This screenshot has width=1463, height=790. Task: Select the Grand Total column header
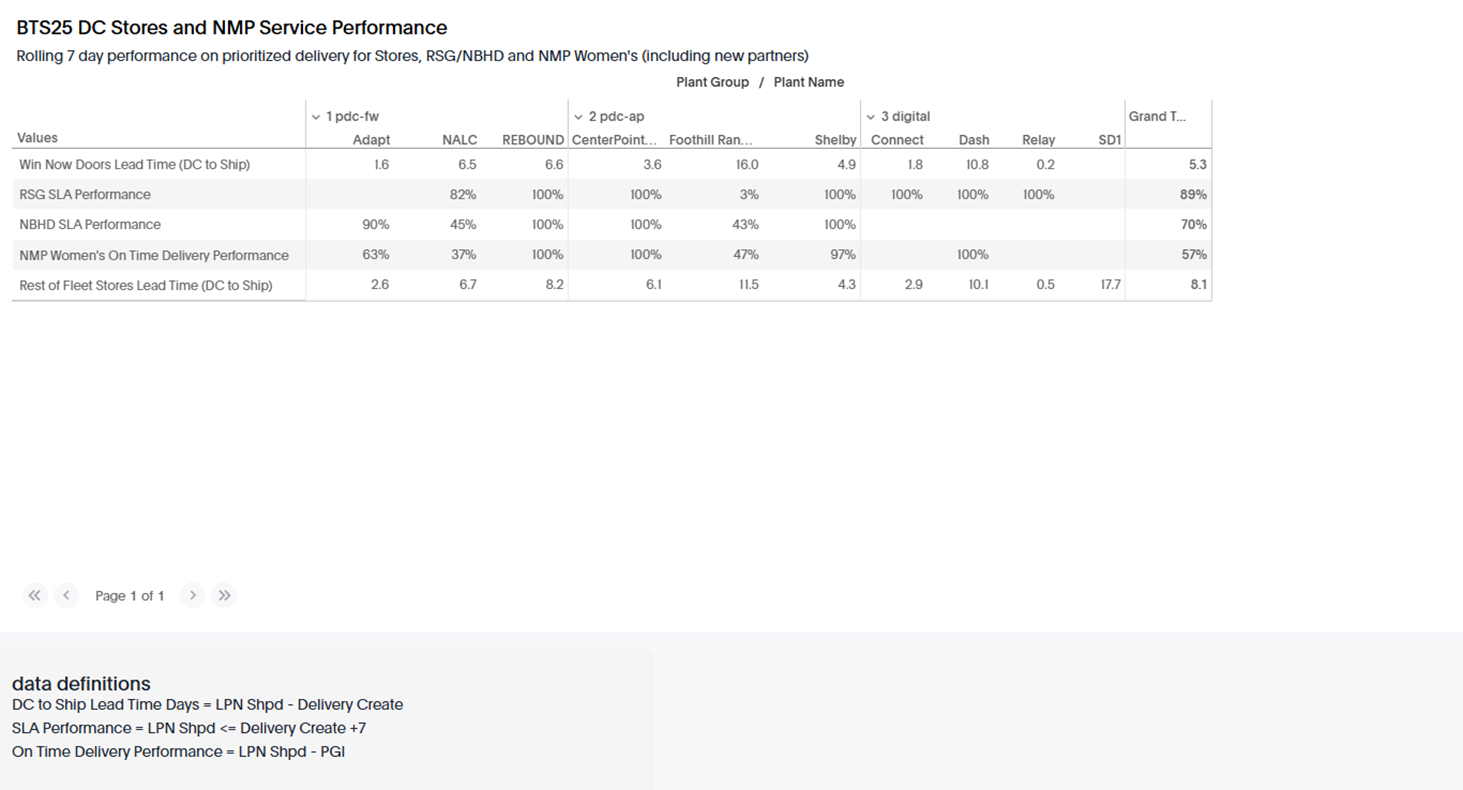click(1158, 116)
